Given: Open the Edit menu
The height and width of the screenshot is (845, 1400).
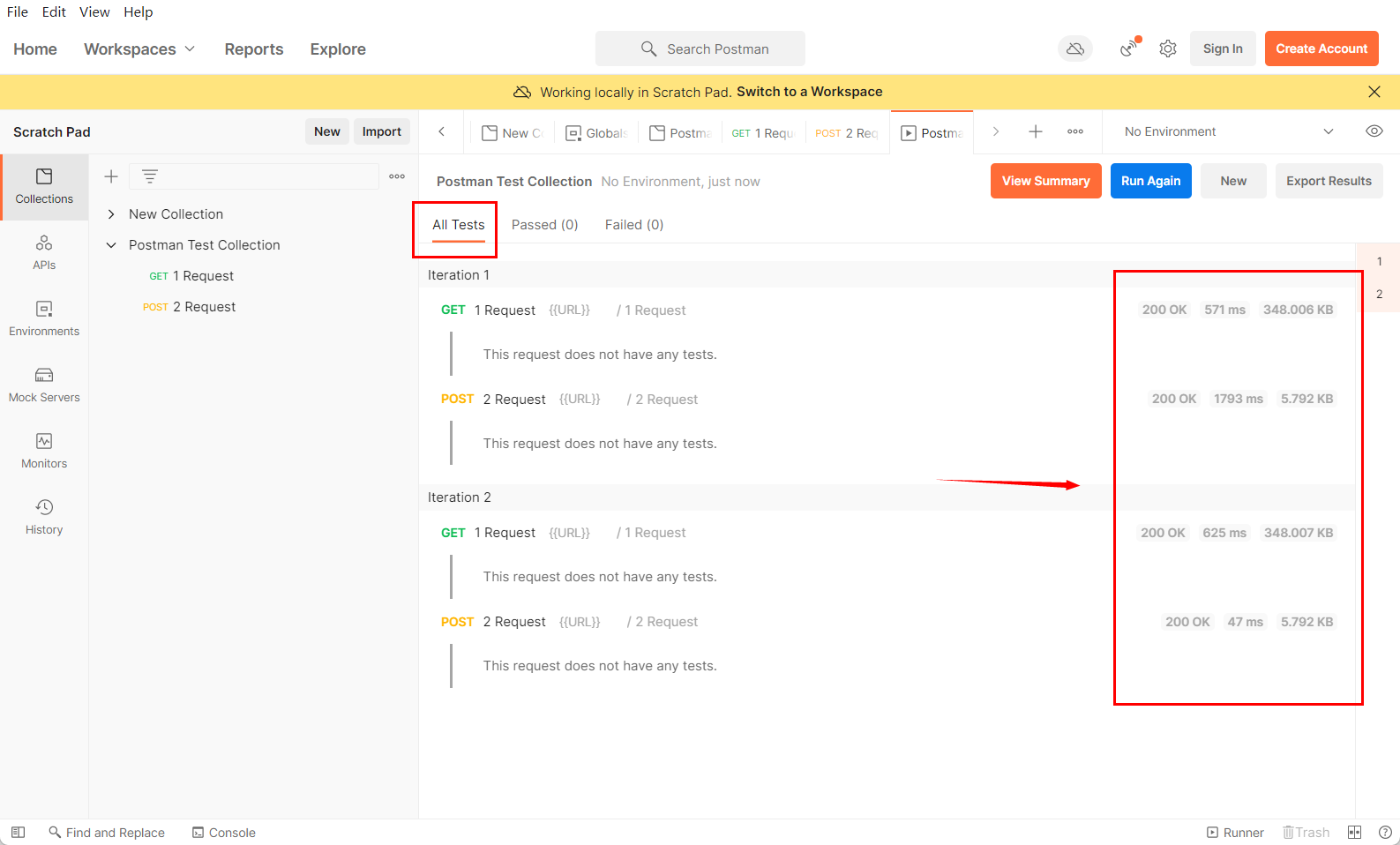Looking at the screenshot, I should pyautogui.click(x=54, y=11).
